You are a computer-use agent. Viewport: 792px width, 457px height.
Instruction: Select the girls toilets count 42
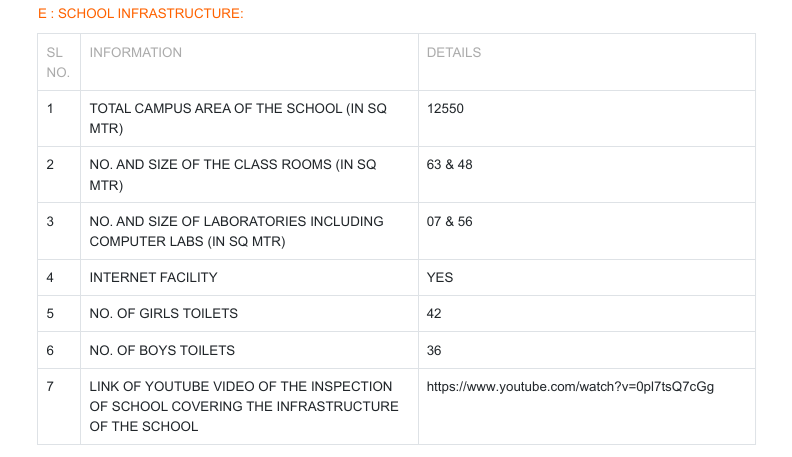pyautogui.click(x=434, y=314)
